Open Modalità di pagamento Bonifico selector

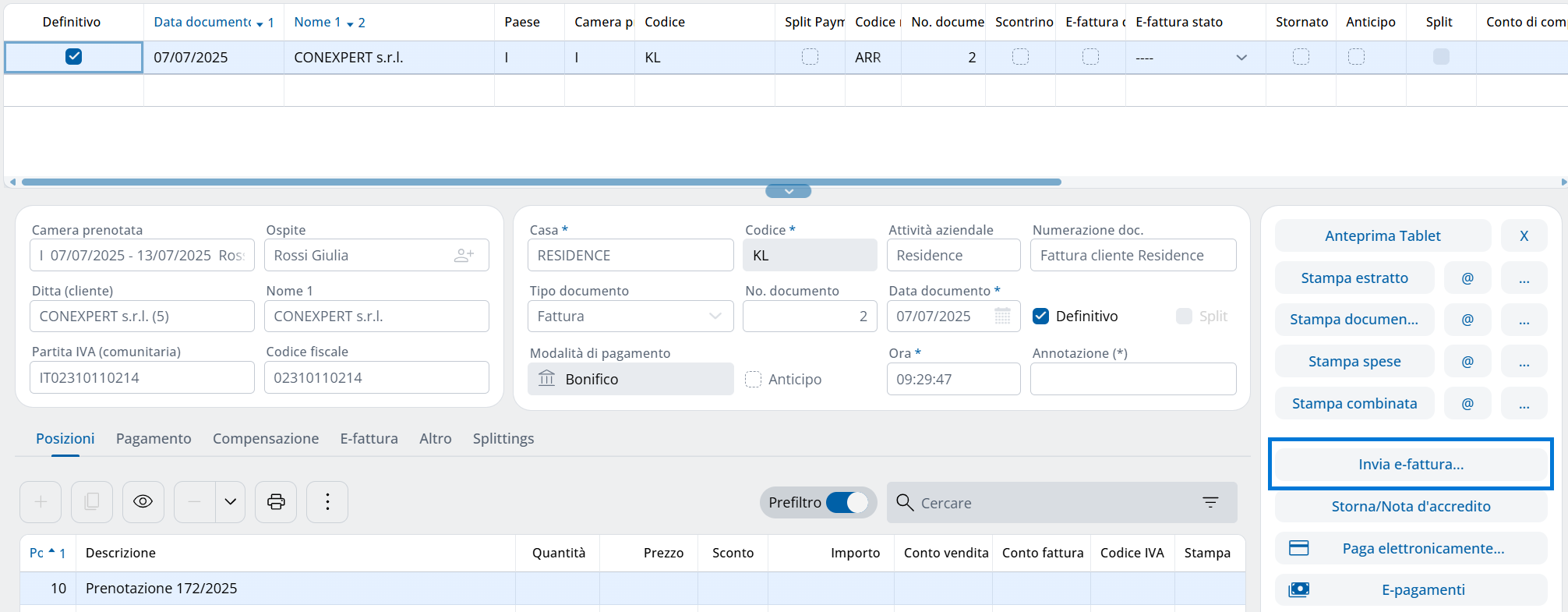pos(630,379)
